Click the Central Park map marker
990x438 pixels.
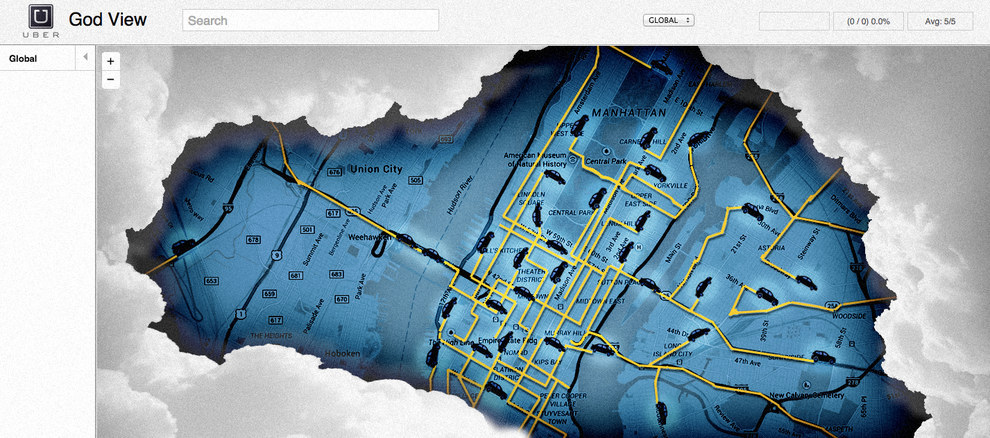[x=606, y=151]
